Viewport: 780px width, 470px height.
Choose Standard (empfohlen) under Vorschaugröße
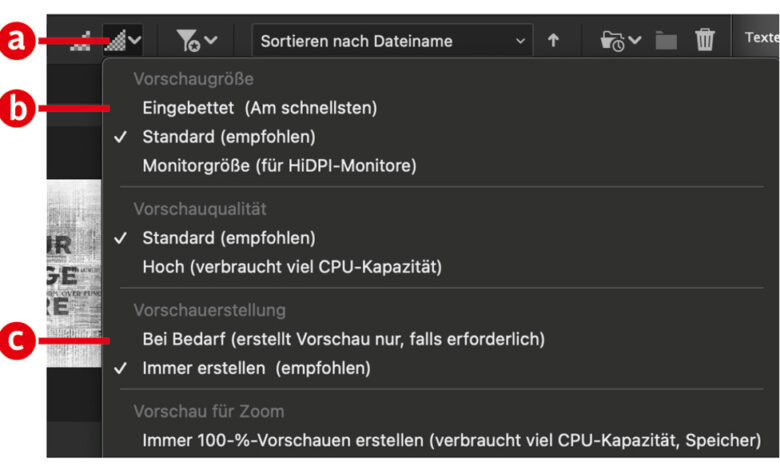click(x=228, y=136)
